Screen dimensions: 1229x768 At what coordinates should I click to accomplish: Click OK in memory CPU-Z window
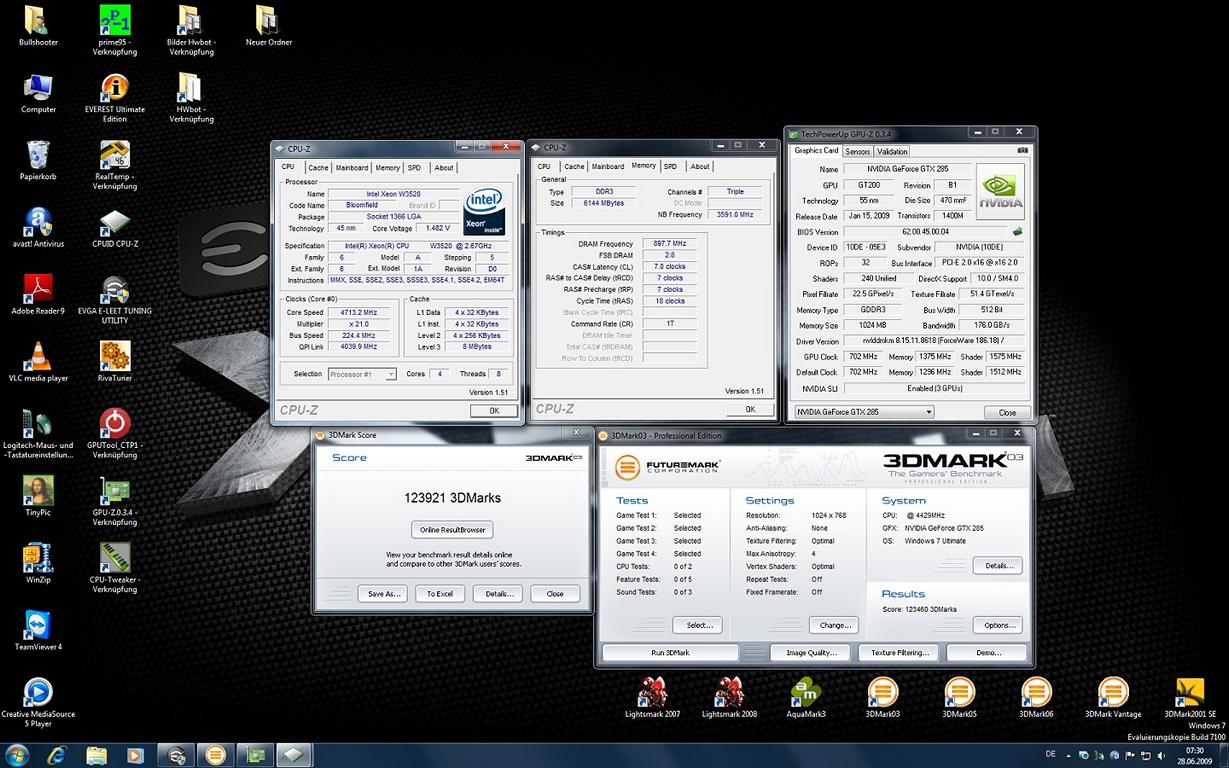[x=750, y=409]
